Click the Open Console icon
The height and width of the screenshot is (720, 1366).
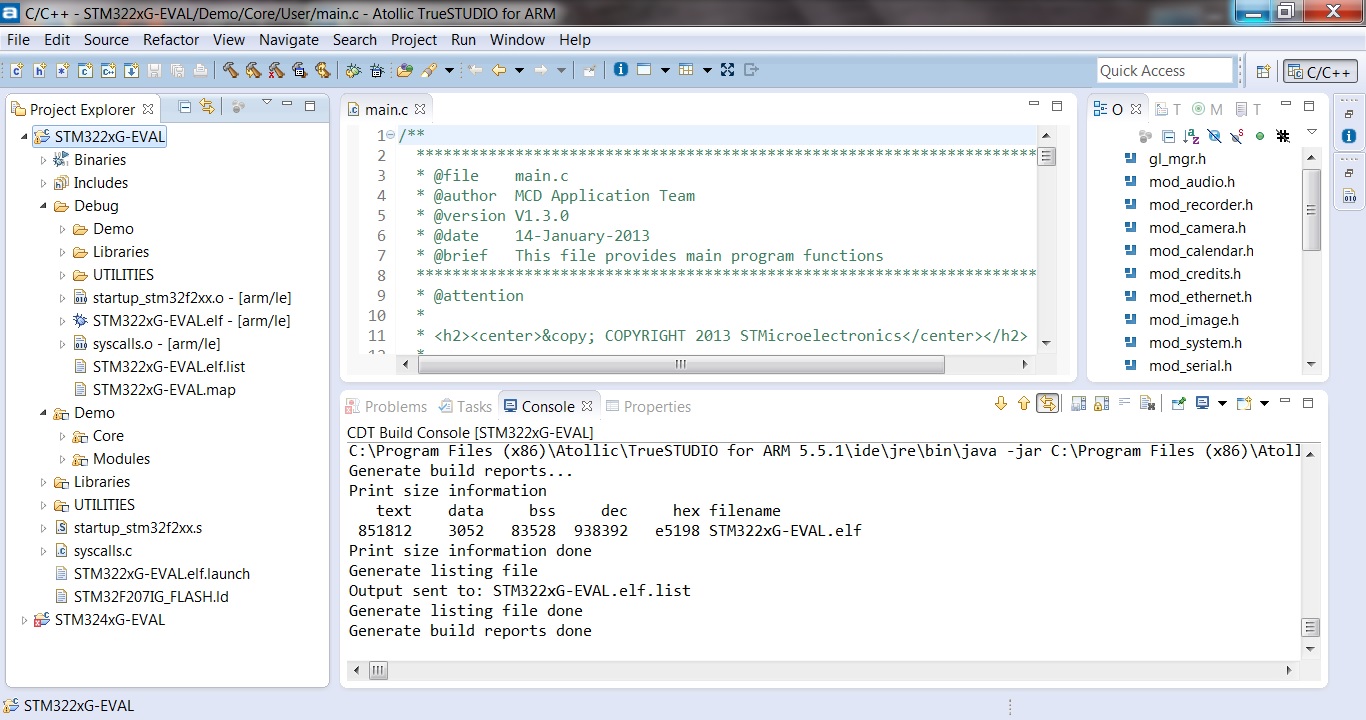point(1244,404)
